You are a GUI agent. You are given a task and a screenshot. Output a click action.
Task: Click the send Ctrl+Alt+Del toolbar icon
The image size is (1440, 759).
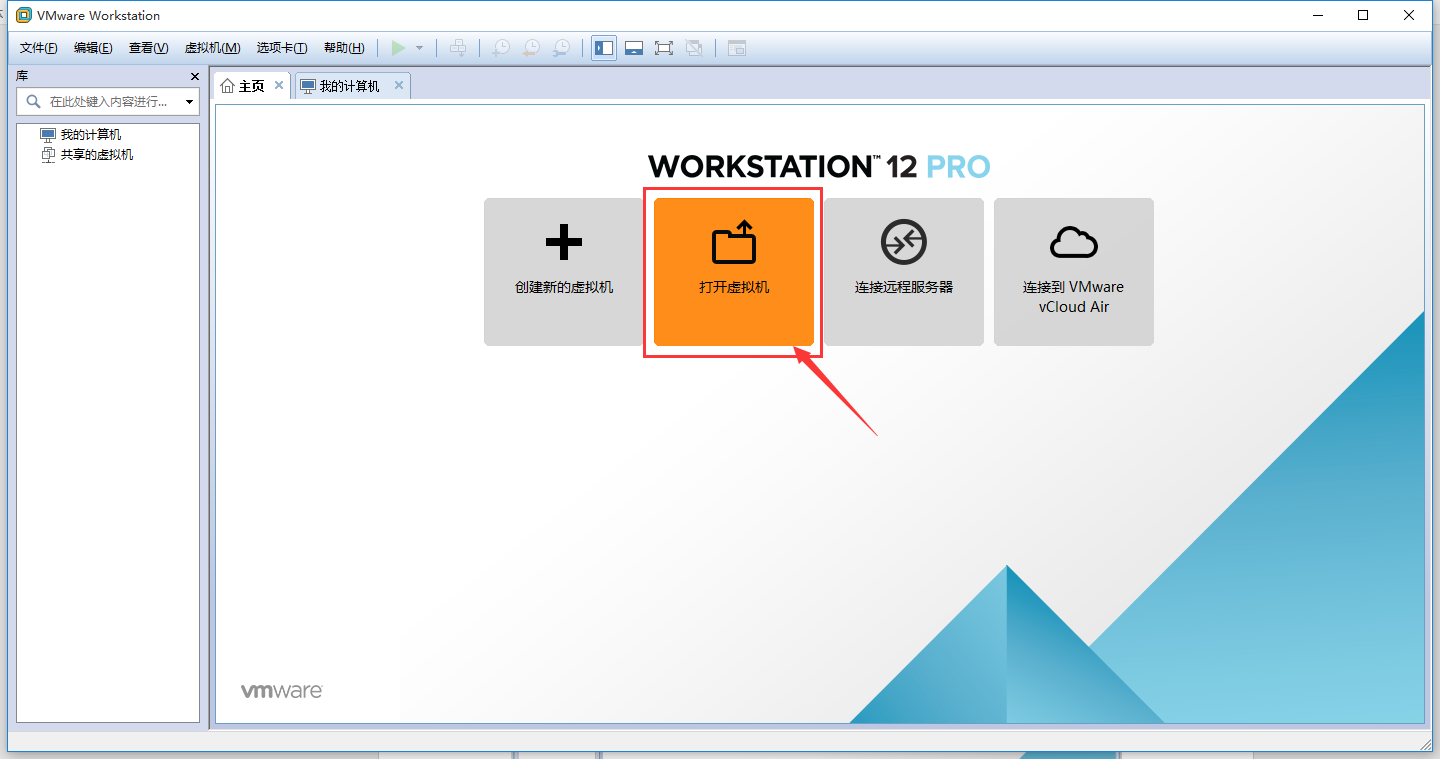click(458, 48)
